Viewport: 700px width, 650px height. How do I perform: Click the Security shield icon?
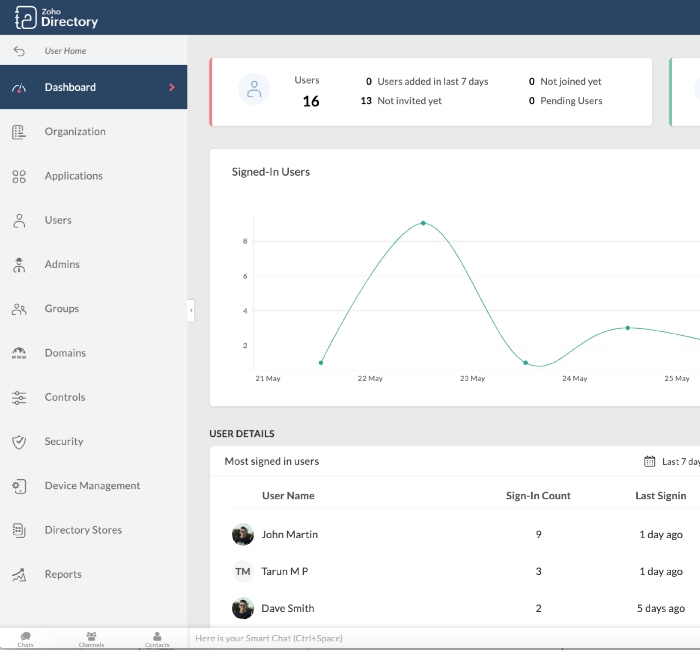(x=19, y=442)
